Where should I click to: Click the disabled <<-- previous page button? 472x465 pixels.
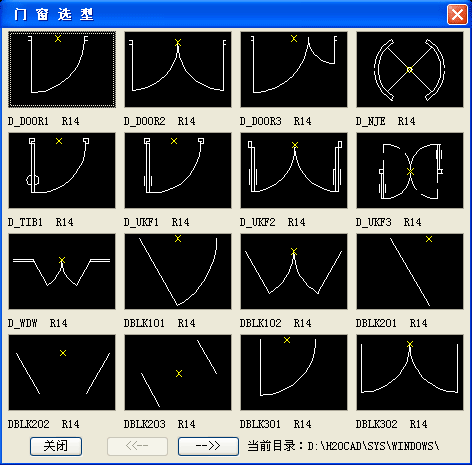pos(137,446)
